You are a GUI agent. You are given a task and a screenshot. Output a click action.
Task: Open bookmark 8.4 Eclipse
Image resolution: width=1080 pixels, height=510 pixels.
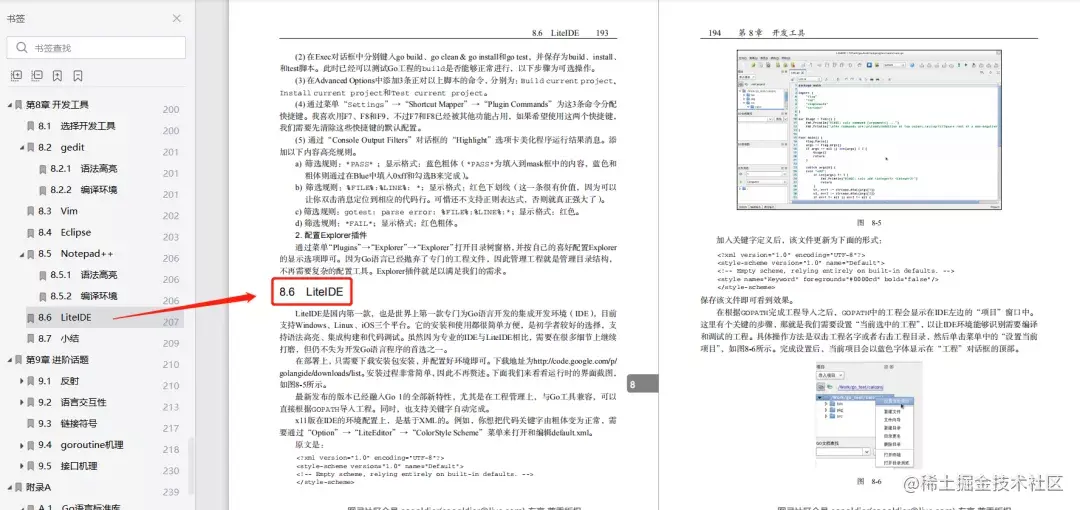tap(64, 232)
